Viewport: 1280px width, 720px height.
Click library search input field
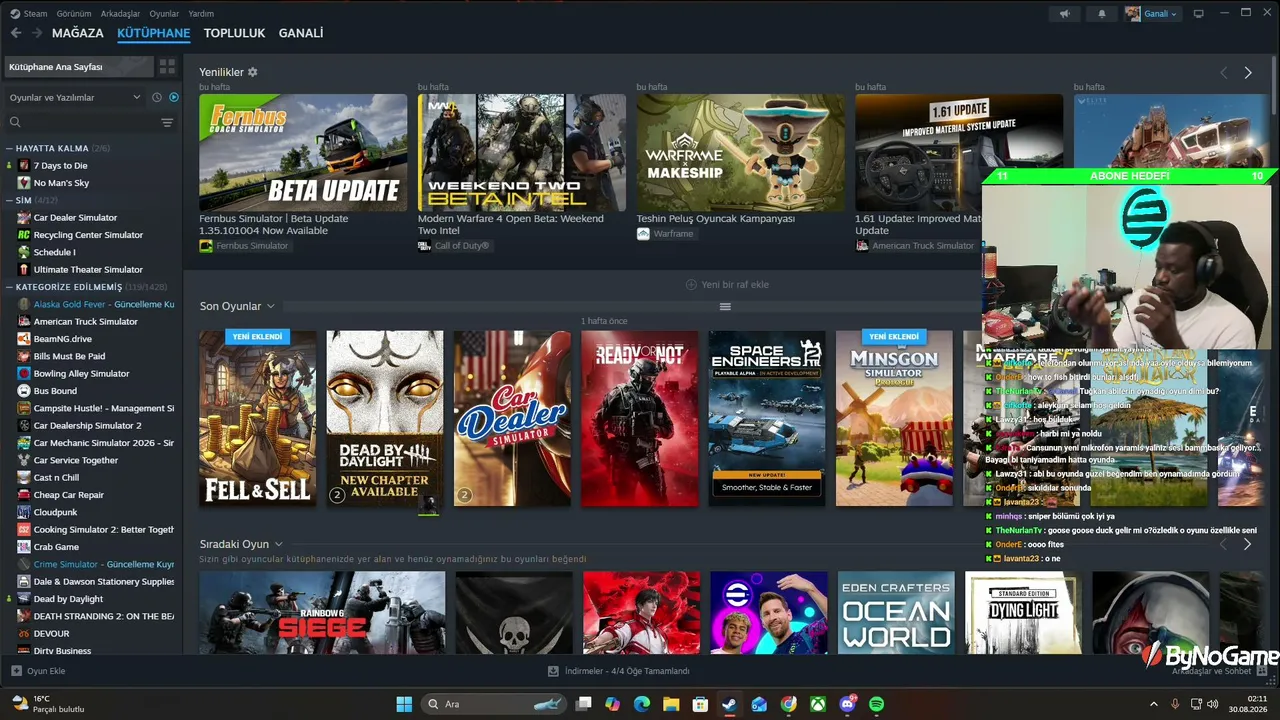point(80,123)
